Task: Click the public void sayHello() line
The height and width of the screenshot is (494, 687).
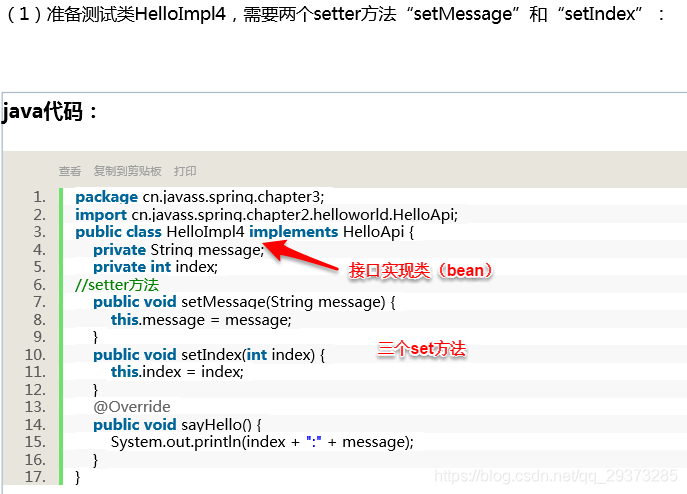Action: pyautogui.click(x=177, y=425)
